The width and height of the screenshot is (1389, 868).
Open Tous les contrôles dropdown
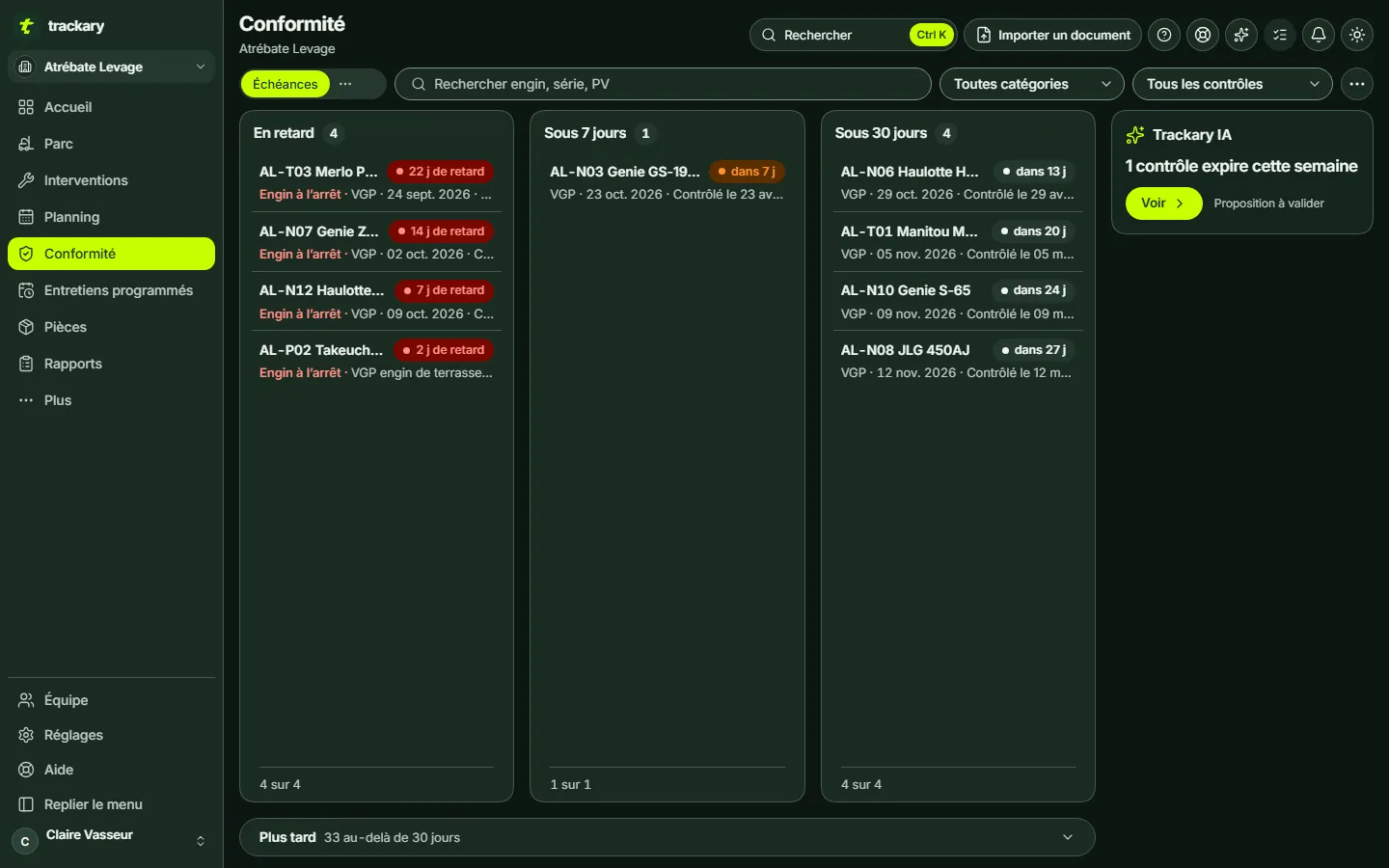1233,84
